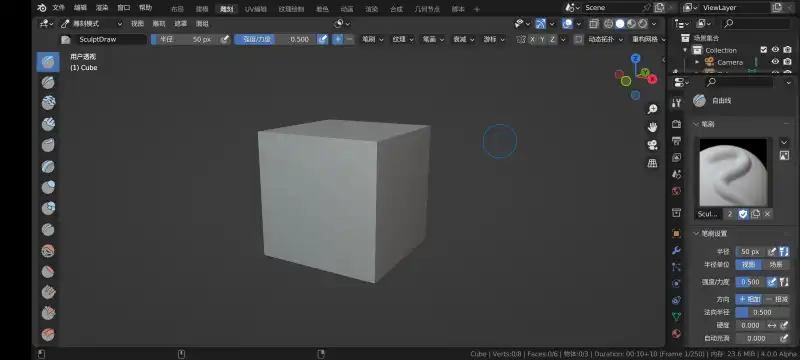Click the header 半径 radius slider
800x360 pixels.
pyautogui.click(x=185, y=39)
